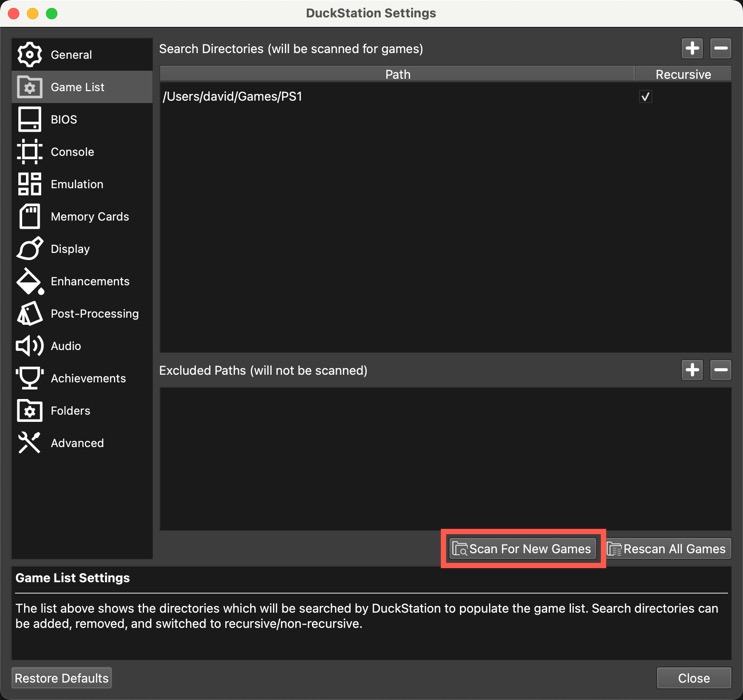Click Rescan All Games button

(668, 548)
